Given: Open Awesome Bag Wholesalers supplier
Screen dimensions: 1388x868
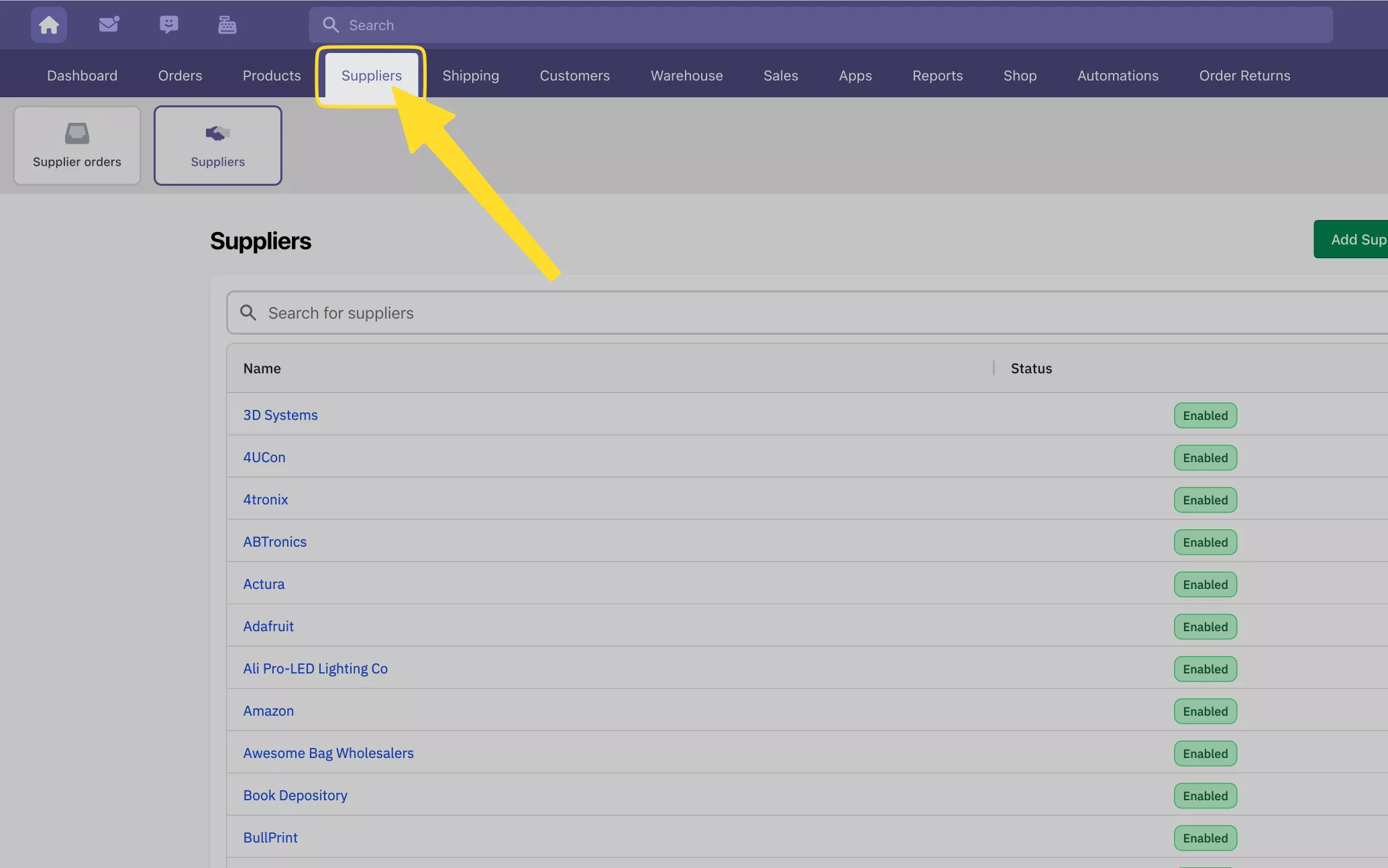Looking at the screenshot, I should (x=328, y=753).
